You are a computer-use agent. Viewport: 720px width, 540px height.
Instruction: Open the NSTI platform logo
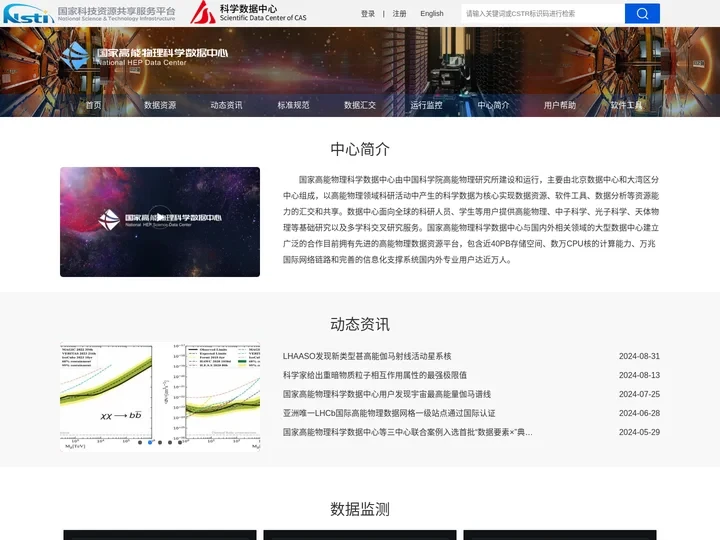coord(89,13)
